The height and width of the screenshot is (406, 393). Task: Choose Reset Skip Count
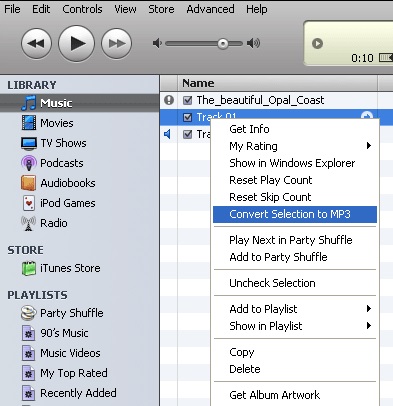(x=295, y=197)
